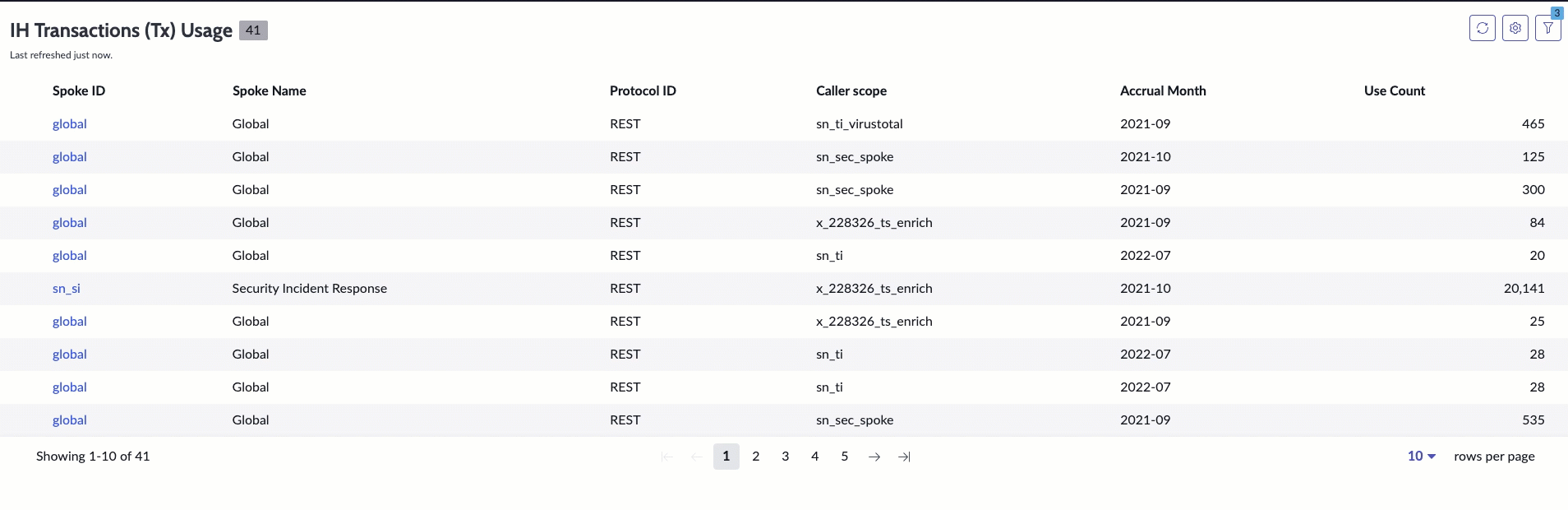This screenshot has height=510, width=1568.
Task: Sort by Spoke ID column header
Action: (79, 91)
